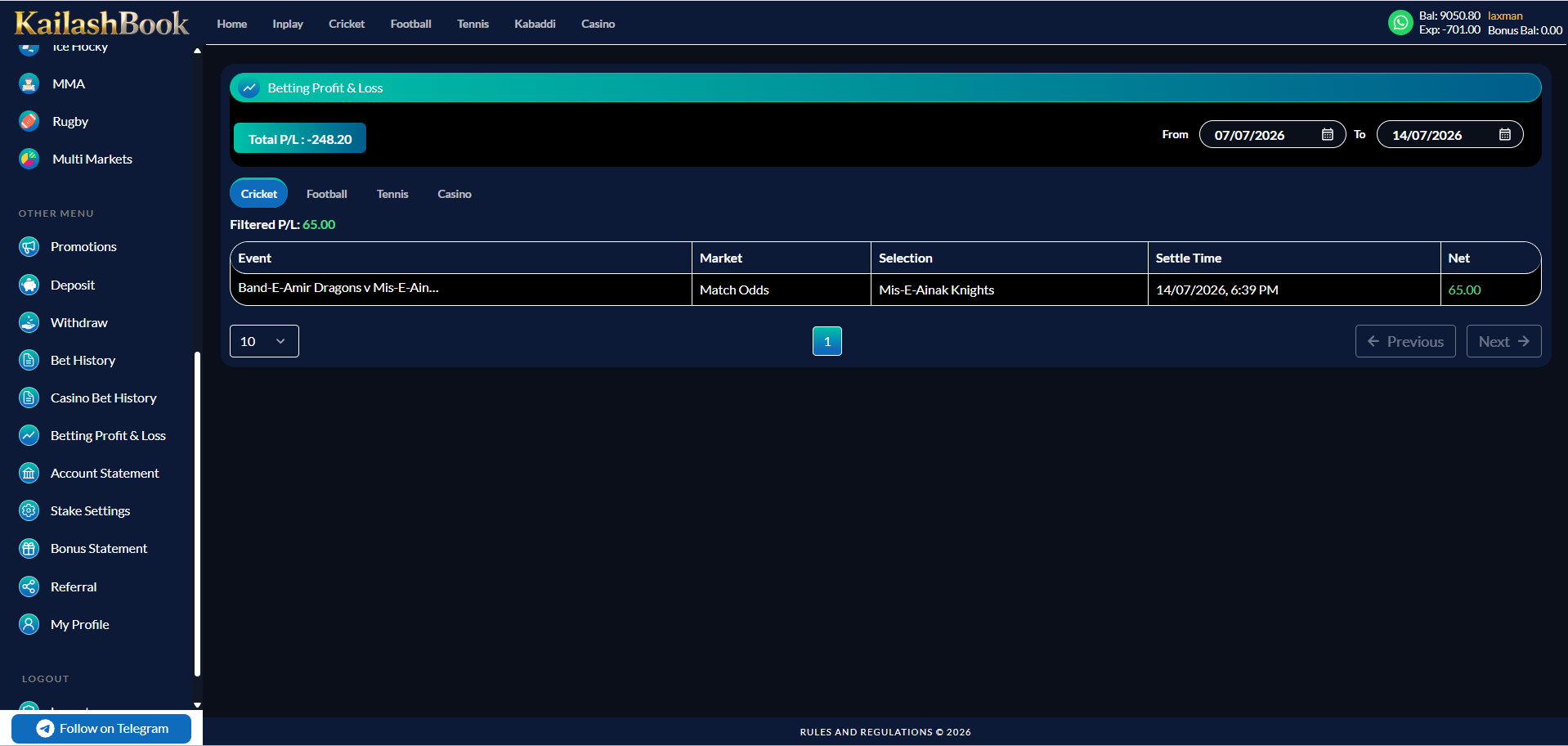Click the panel header trend-line icon
Image resolution: width=1568 pixels, height=746 pixels.
click(x=249, y=88)
